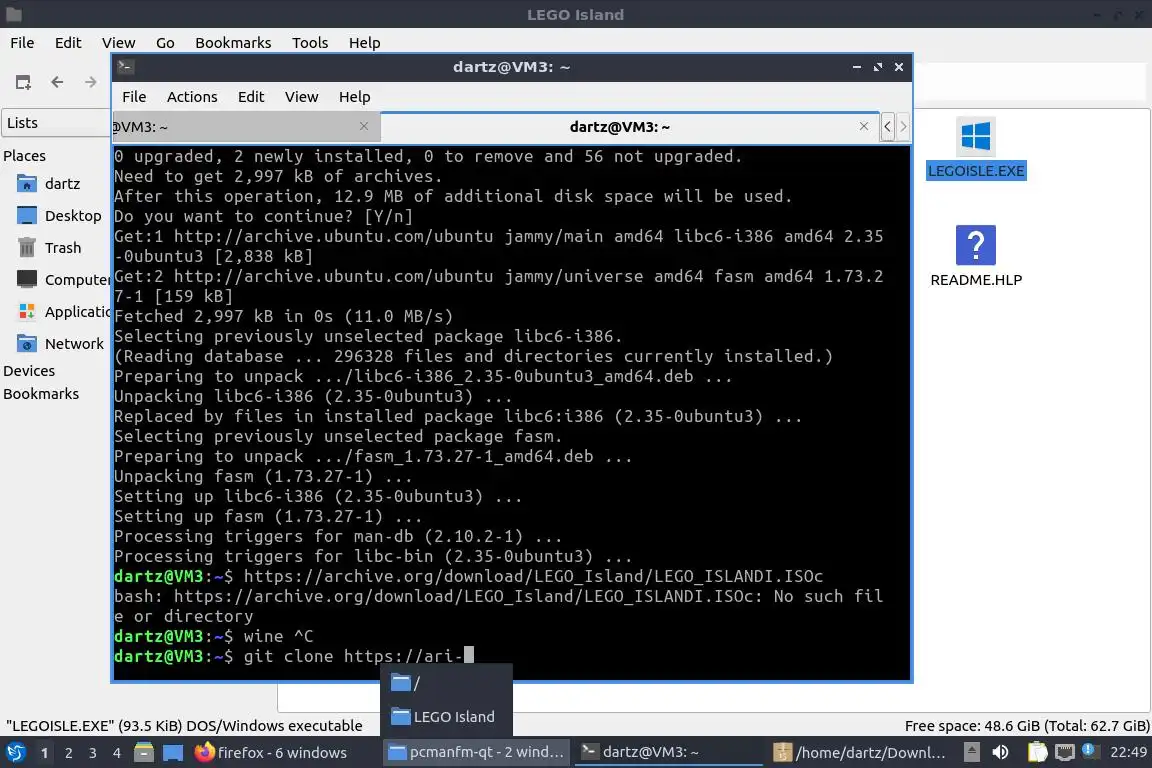Select the /home/dartz/Downl... taskbar entry
1152x768 pixels.
click(861, 753)
